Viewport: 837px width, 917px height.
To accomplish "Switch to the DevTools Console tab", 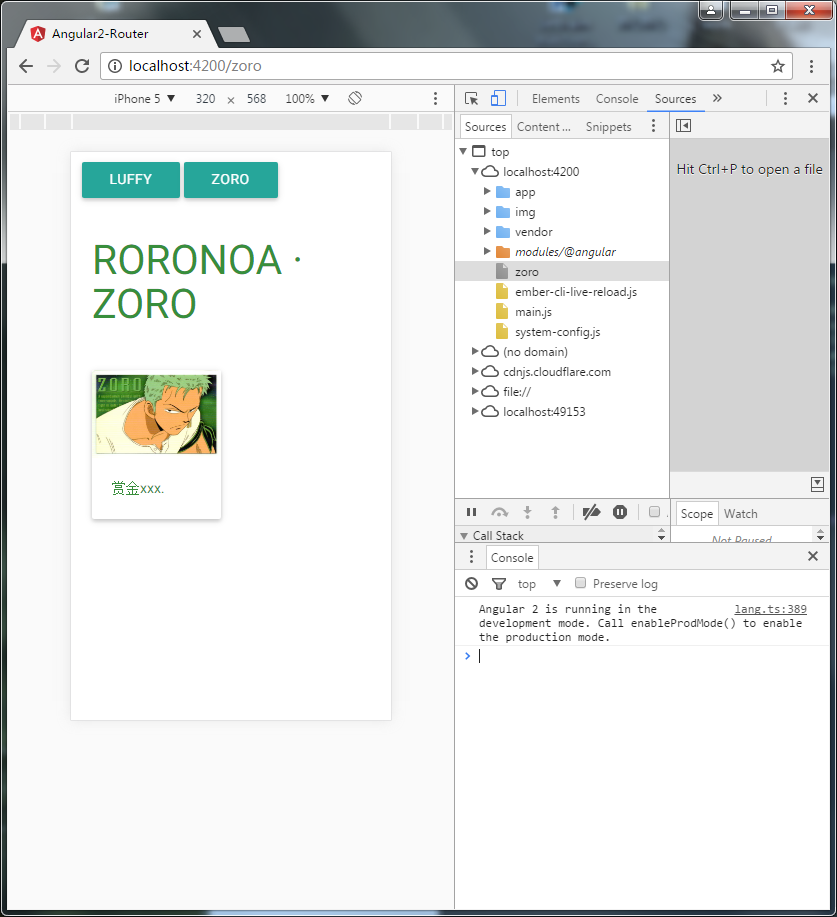I will click(x=617, y=99).
